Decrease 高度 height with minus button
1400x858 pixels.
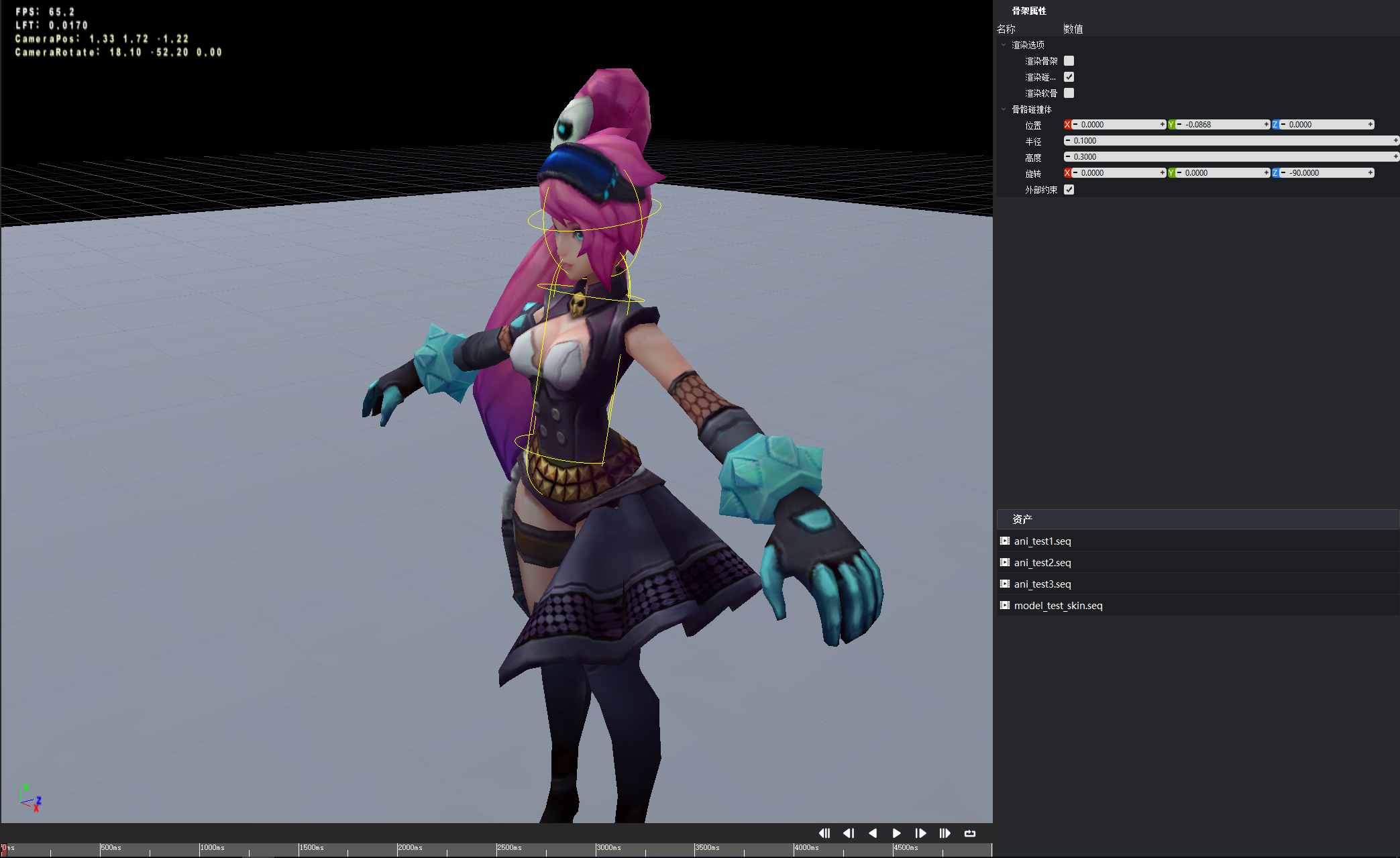1068,157
